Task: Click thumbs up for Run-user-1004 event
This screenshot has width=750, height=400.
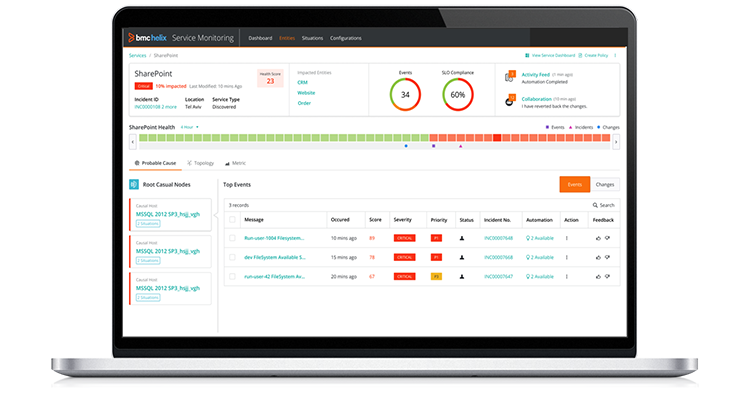Action: tap(599, 238)
